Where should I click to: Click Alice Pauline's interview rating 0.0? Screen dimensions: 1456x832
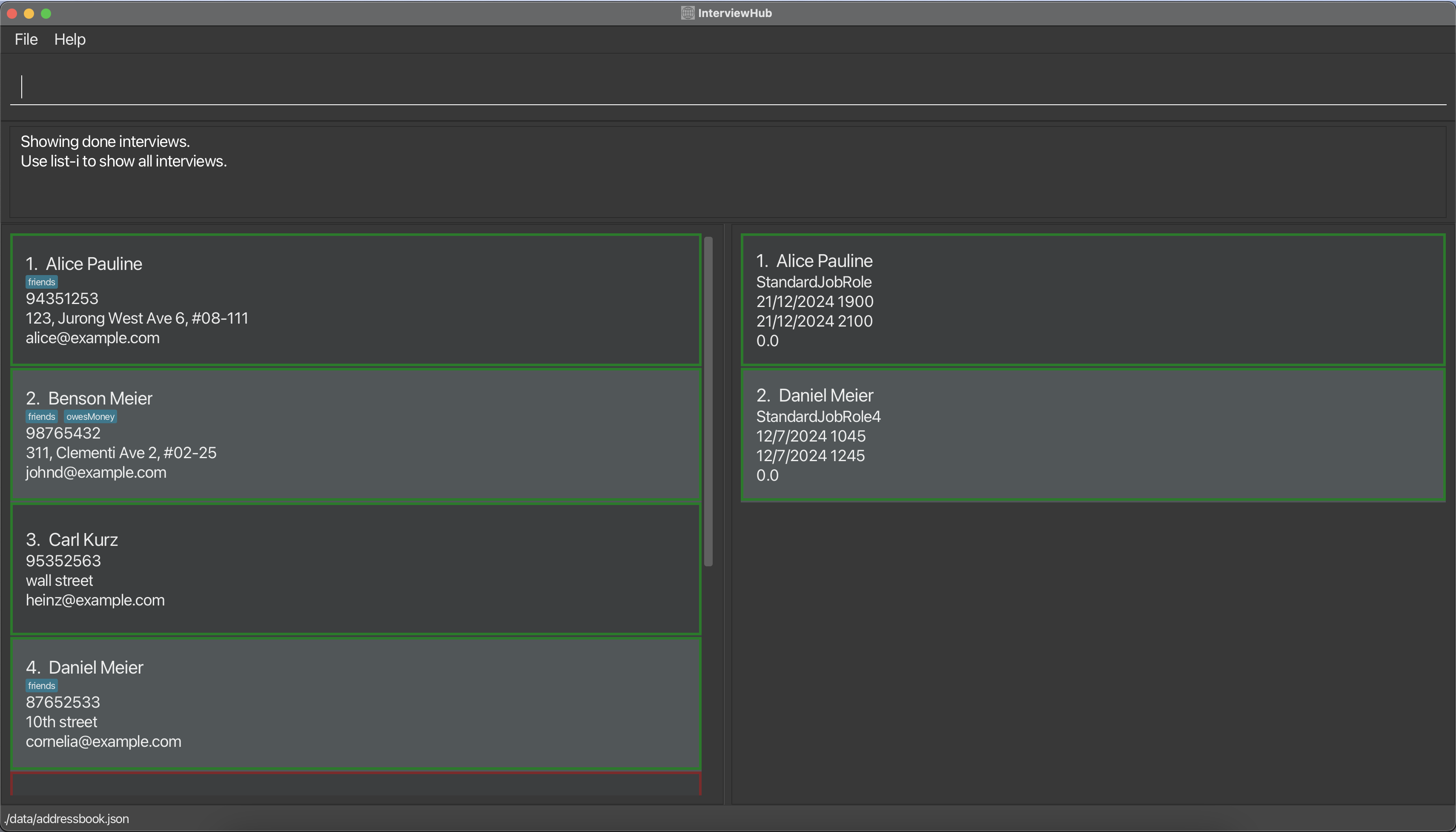click(767, 341)
